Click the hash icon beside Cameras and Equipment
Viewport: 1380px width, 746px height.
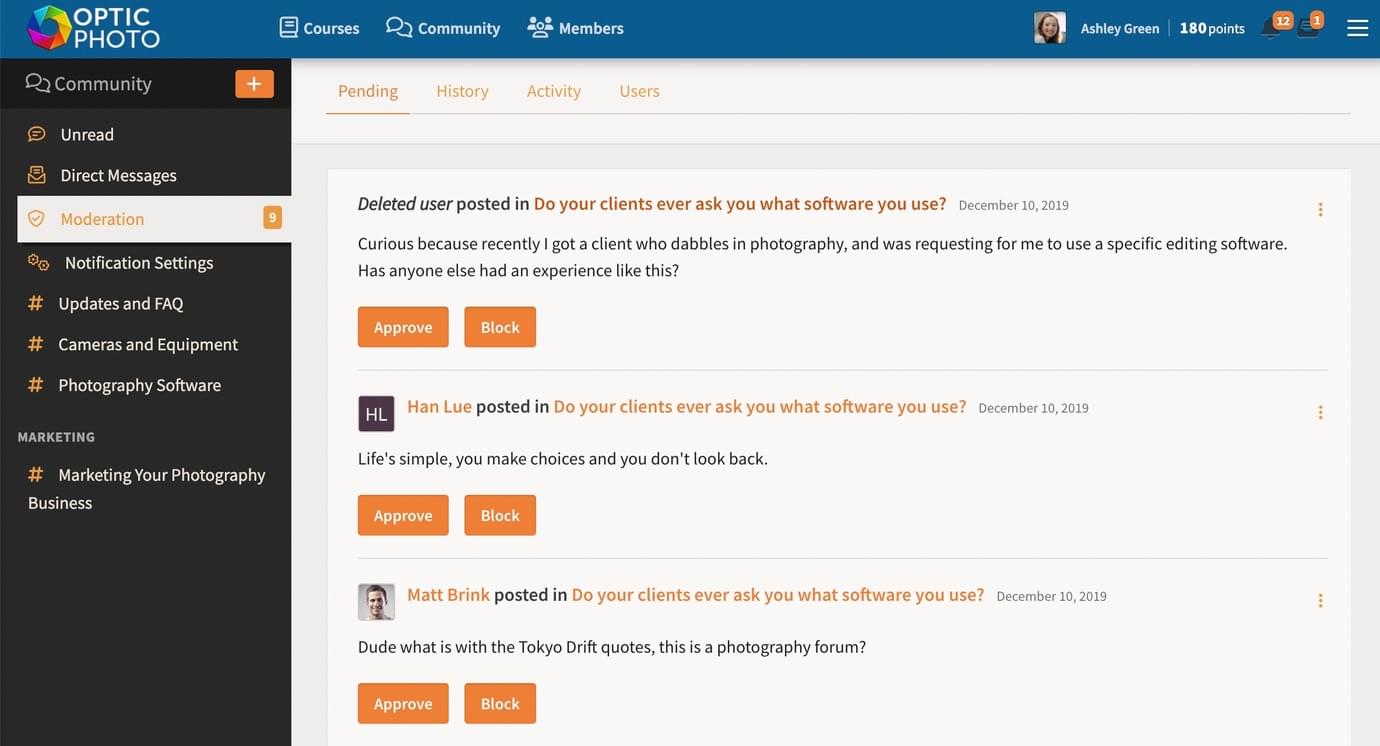(35, 344)
